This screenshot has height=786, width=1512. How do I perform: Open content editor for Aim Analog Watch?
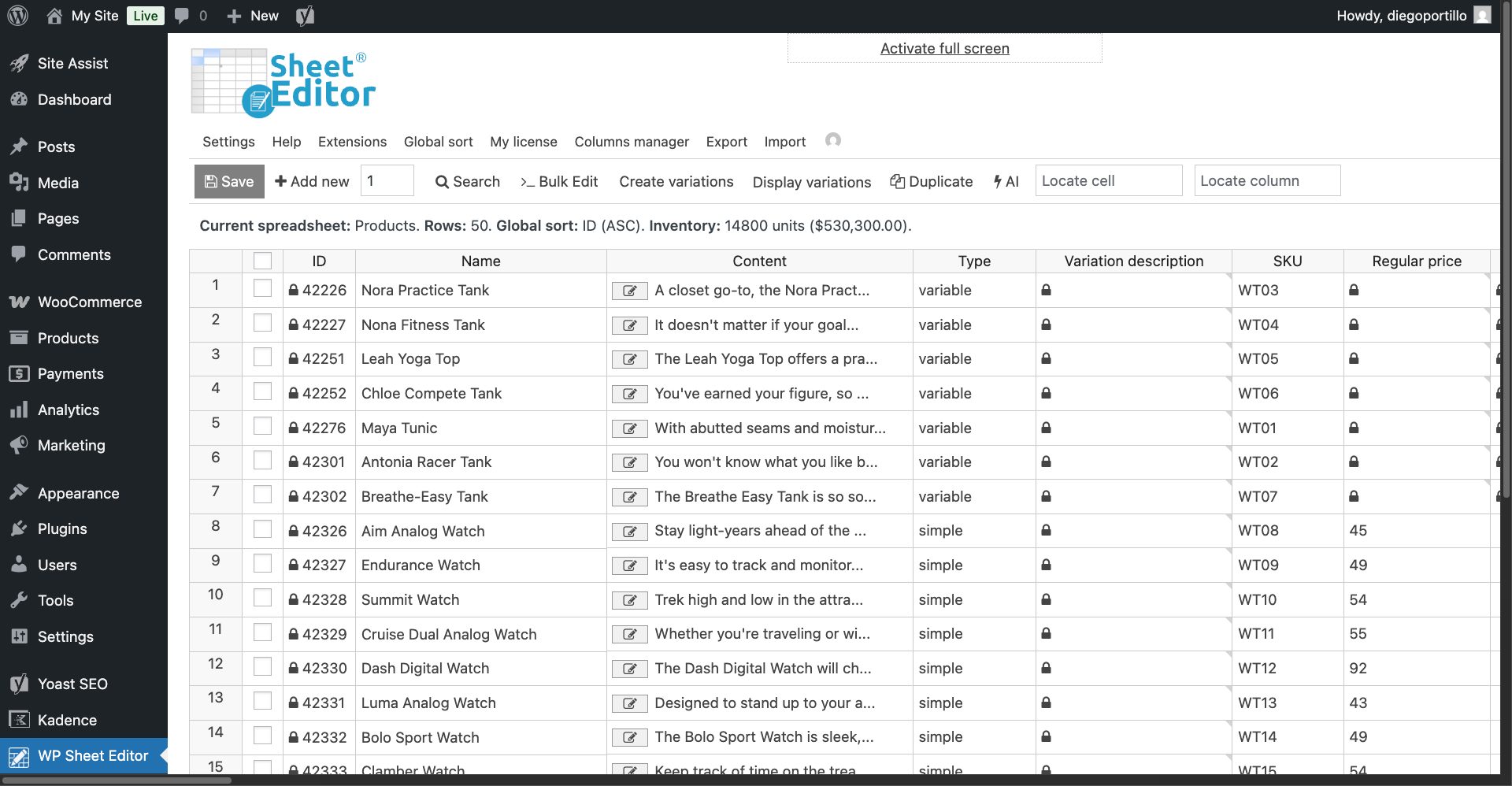pyautogui.click(x=629, y=532)
